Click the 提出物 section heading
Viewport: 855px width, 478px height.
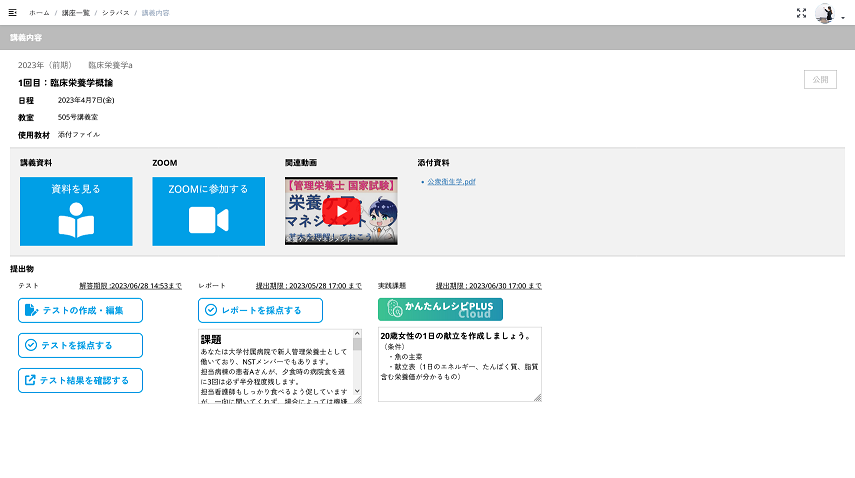pyautogui.click(x=22, y=269)
